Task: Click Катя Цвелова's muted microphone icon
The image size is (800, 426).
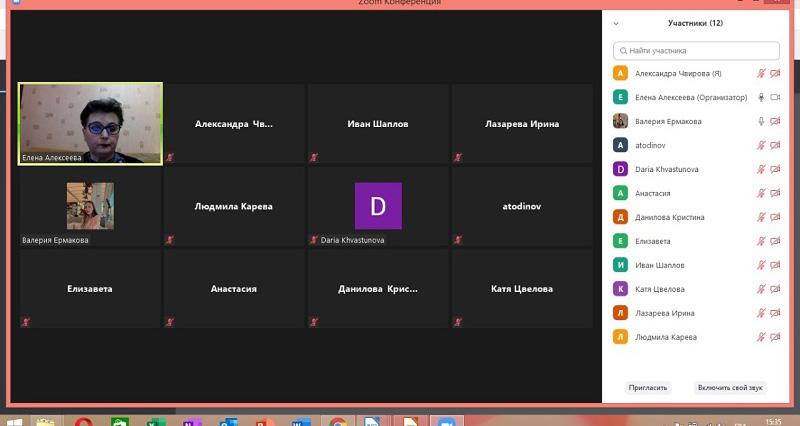Action: (x=761, y=289)
